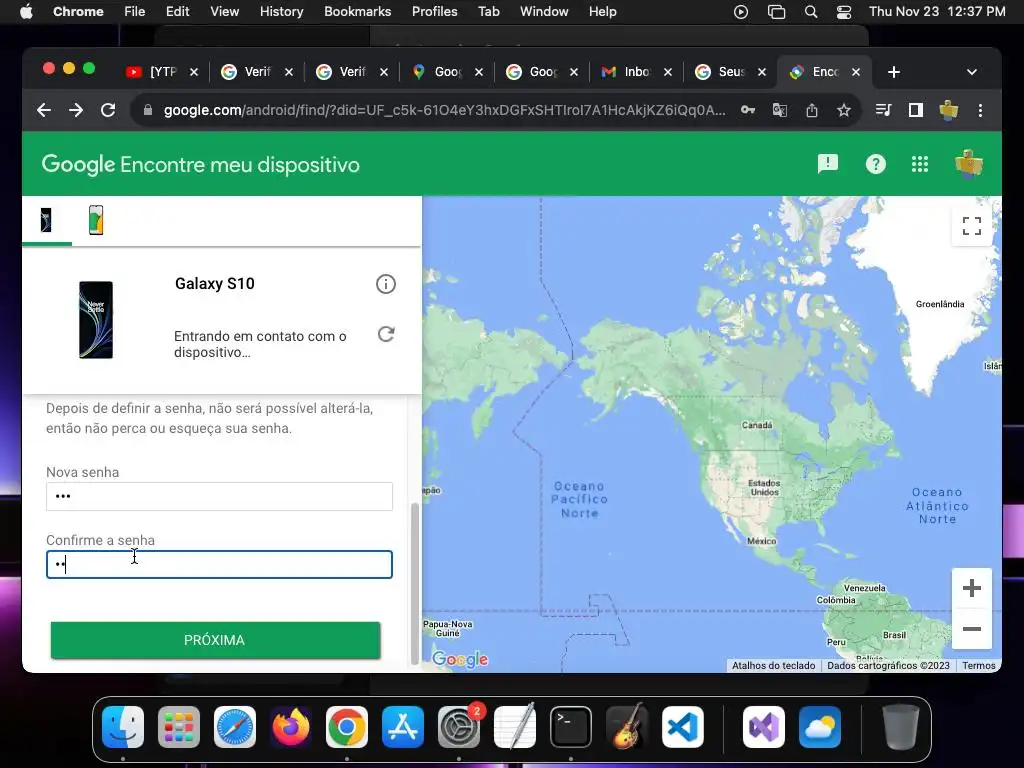Switch to the YTP YouTube tab

click(162, 72)
